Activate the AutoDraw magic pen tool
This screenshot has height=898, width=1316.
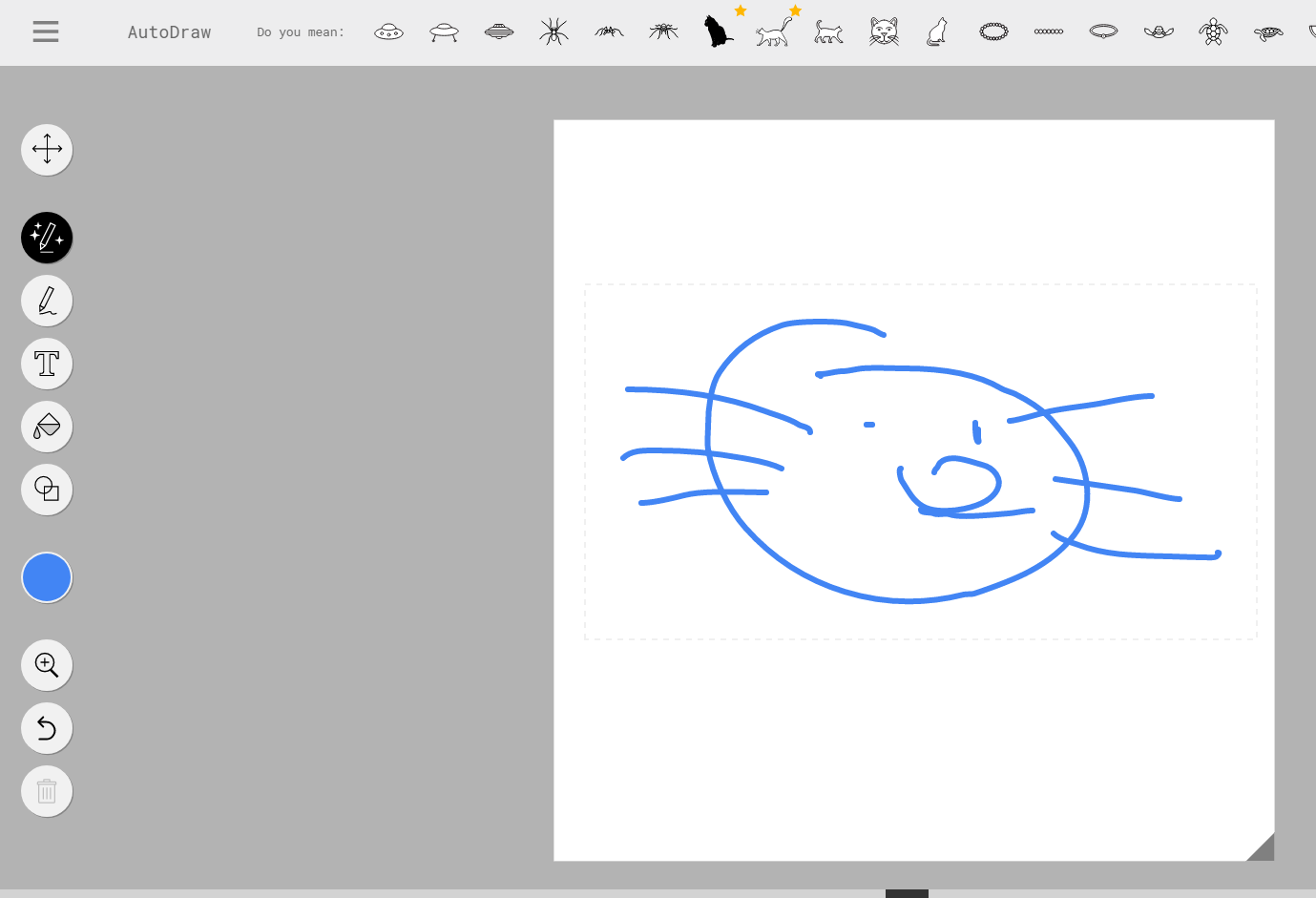(x=47, y=238)
